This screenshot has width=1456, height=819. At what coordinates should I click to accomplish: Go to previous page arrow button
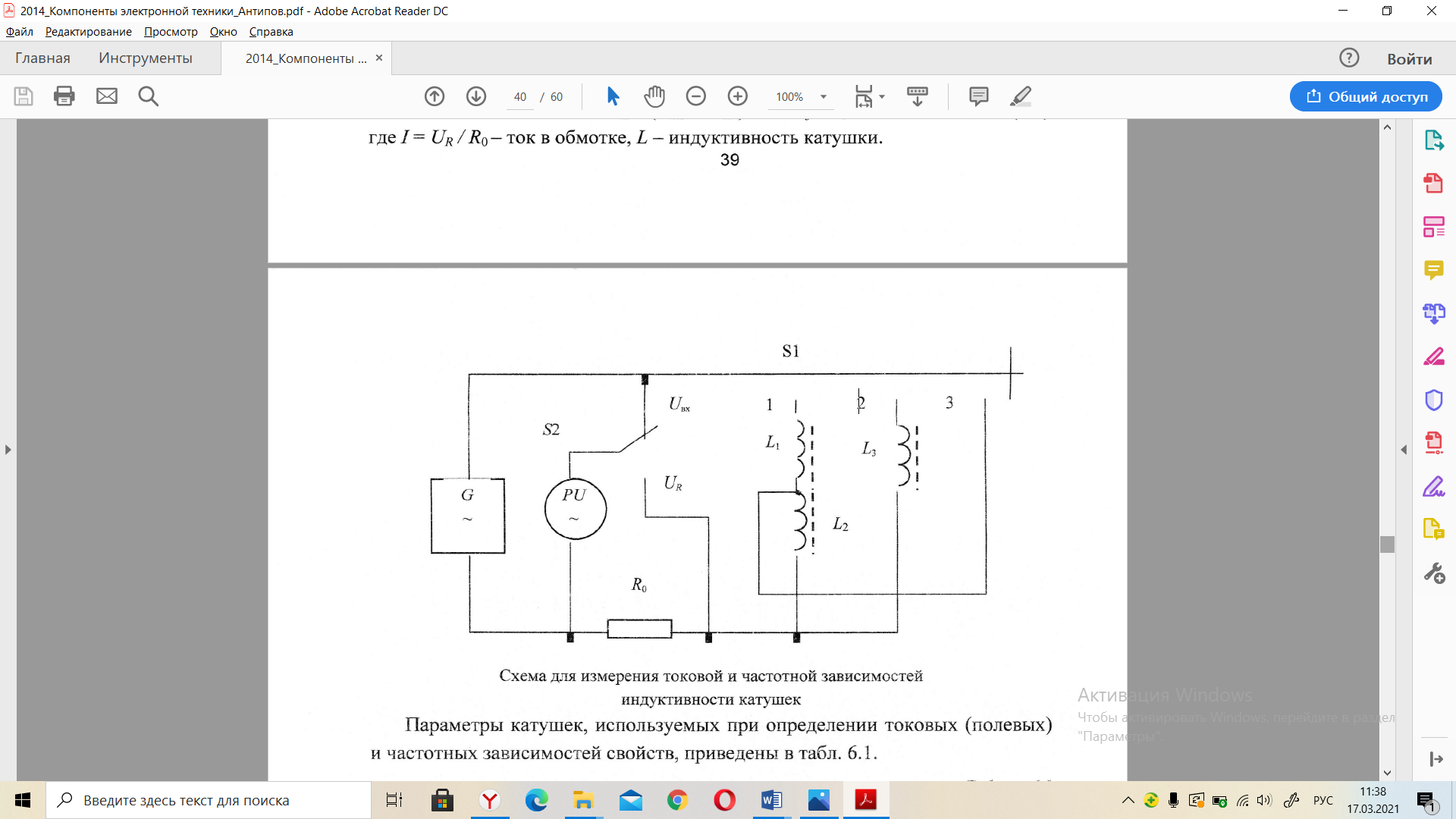coord(435,96)
